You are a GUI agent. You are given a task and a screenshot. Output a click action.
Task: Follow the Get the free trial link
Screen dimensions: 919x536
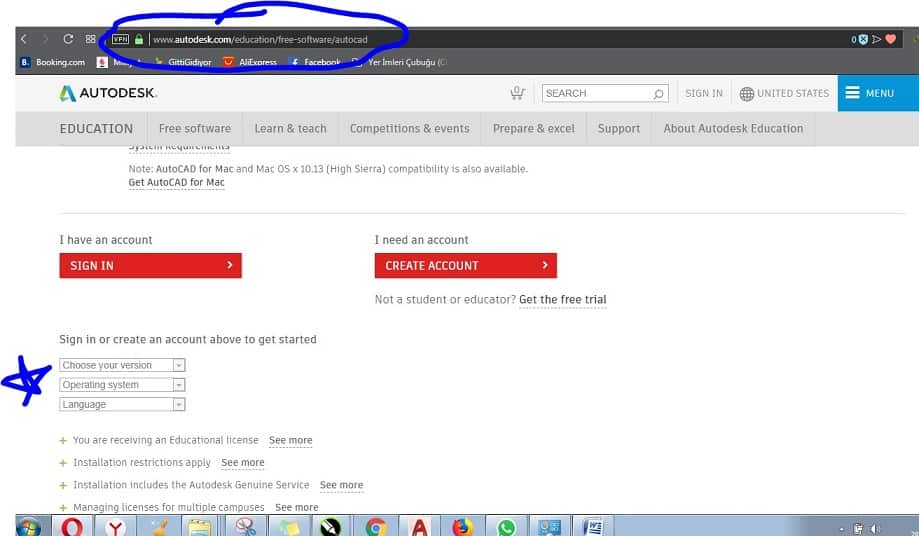pos(562,300)
